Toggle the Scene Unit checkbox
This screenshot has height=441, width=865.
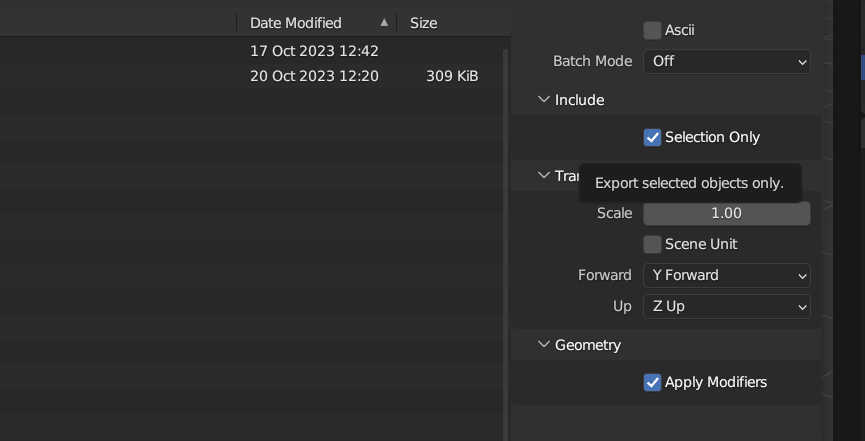click(x=652, y=244)
